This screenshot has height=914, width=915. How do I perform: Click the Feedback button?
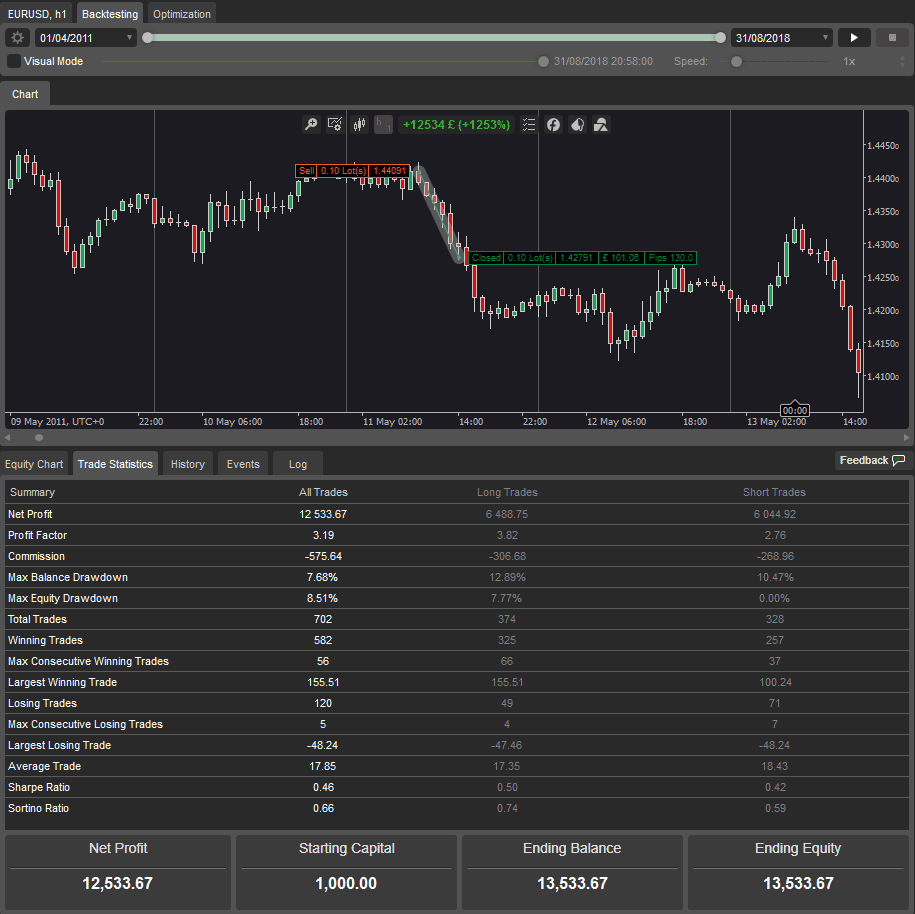[872, 460]
